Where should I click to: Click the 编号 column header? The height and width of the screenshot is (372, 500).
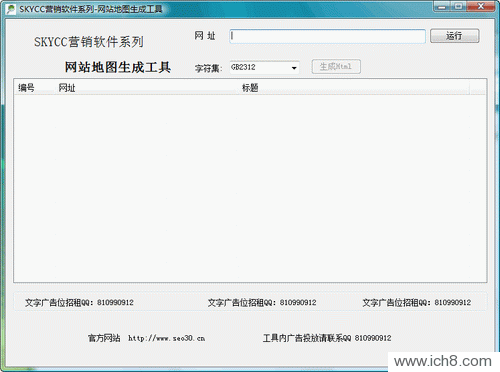(26, 88)
